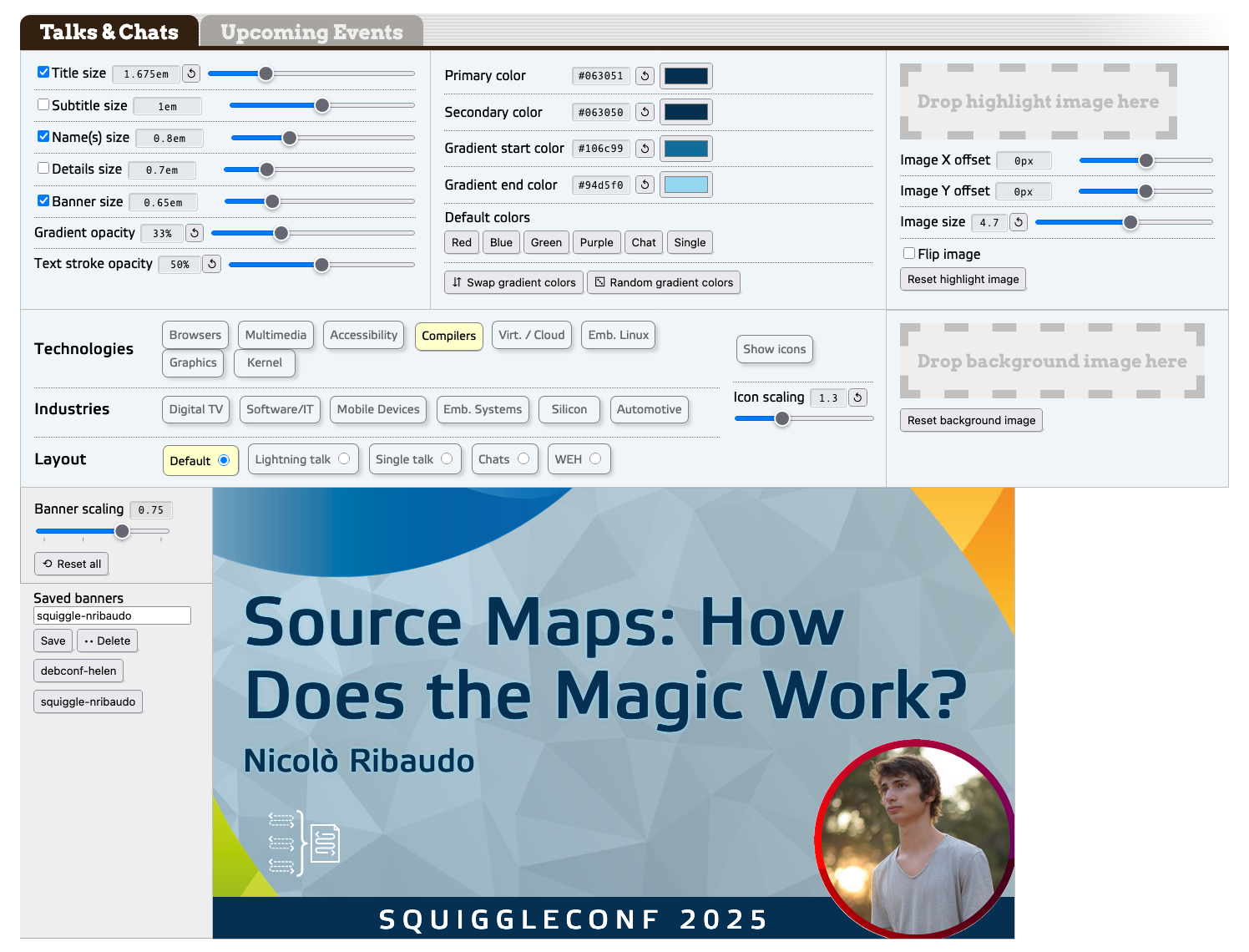Reset the Title size value
Image resolution: width=1249 pixels, height=952 pixels.
tap(191, 73)
